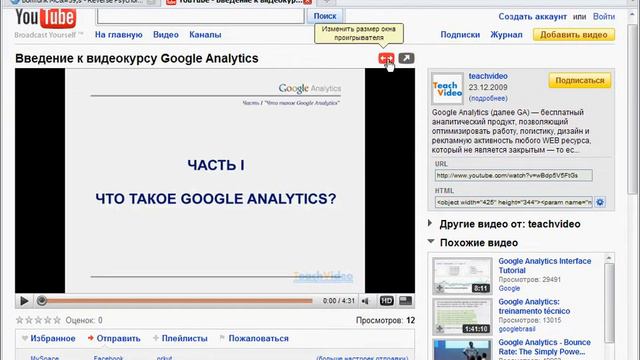Click the YouTube logo
The image size is (640, 360).
tap(45, 19)
